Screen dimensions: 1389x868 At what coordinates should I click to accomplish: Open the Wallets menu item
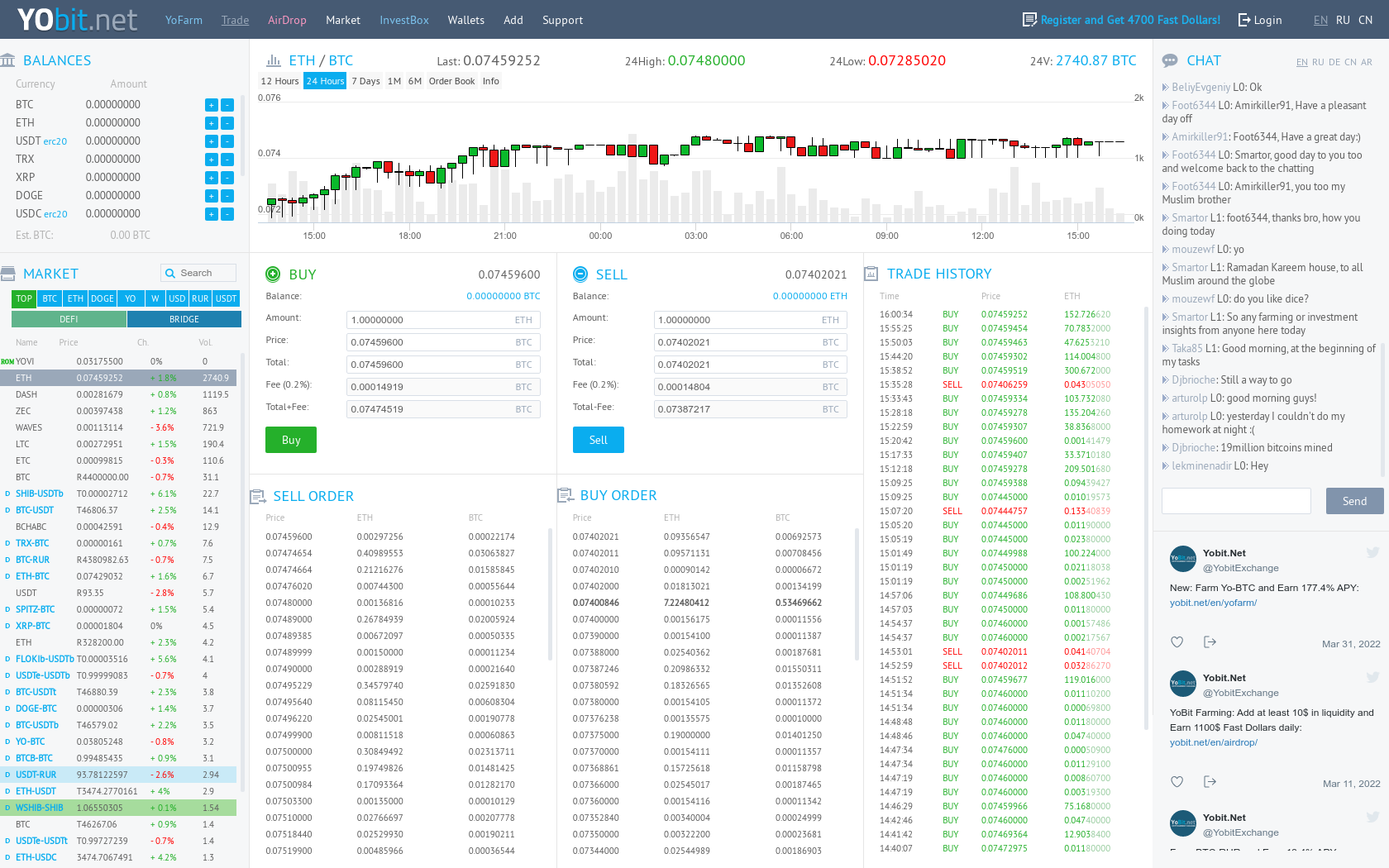(x=466, y=20)
